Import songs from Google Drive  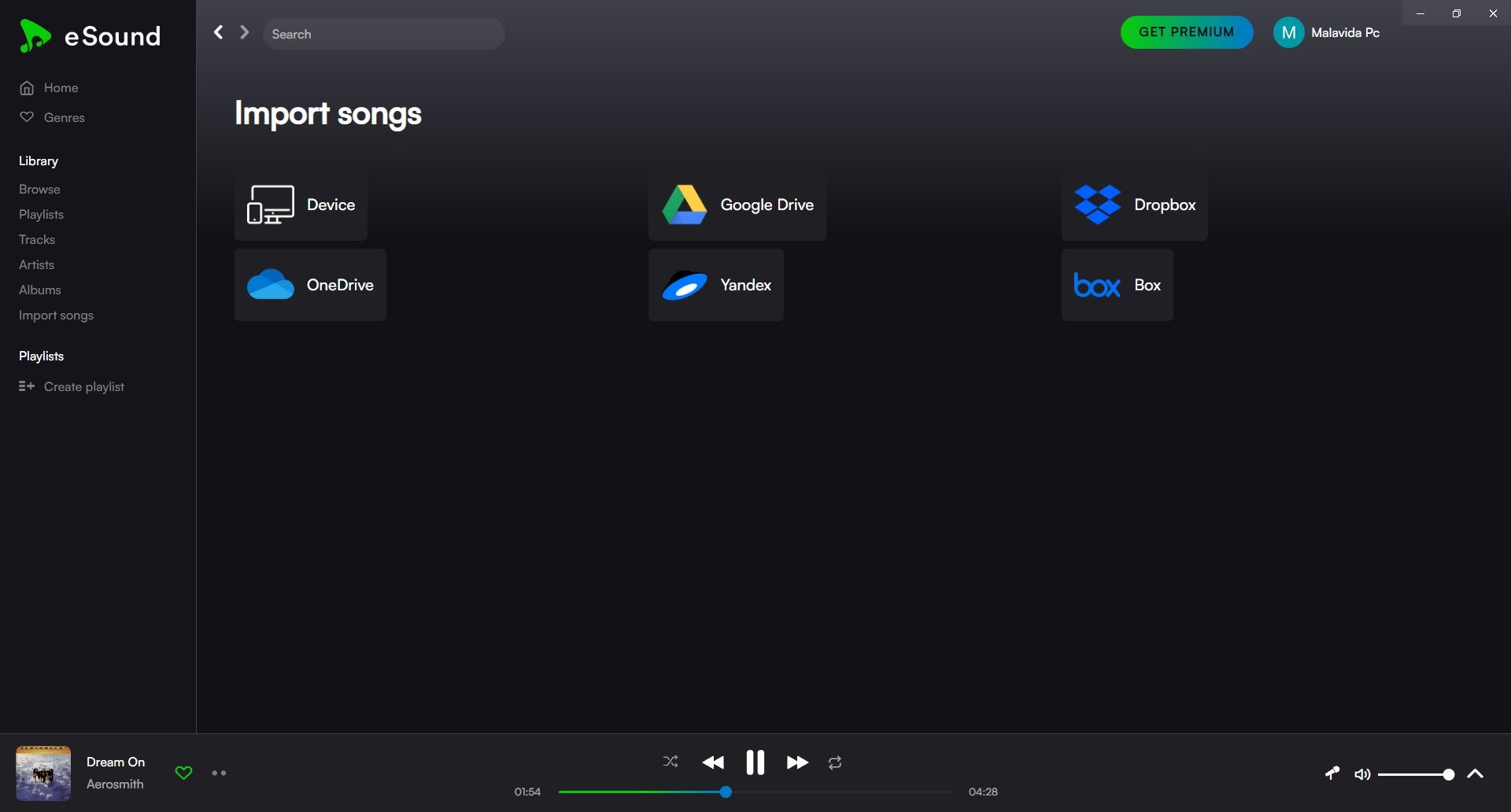(x=737, y=205)
